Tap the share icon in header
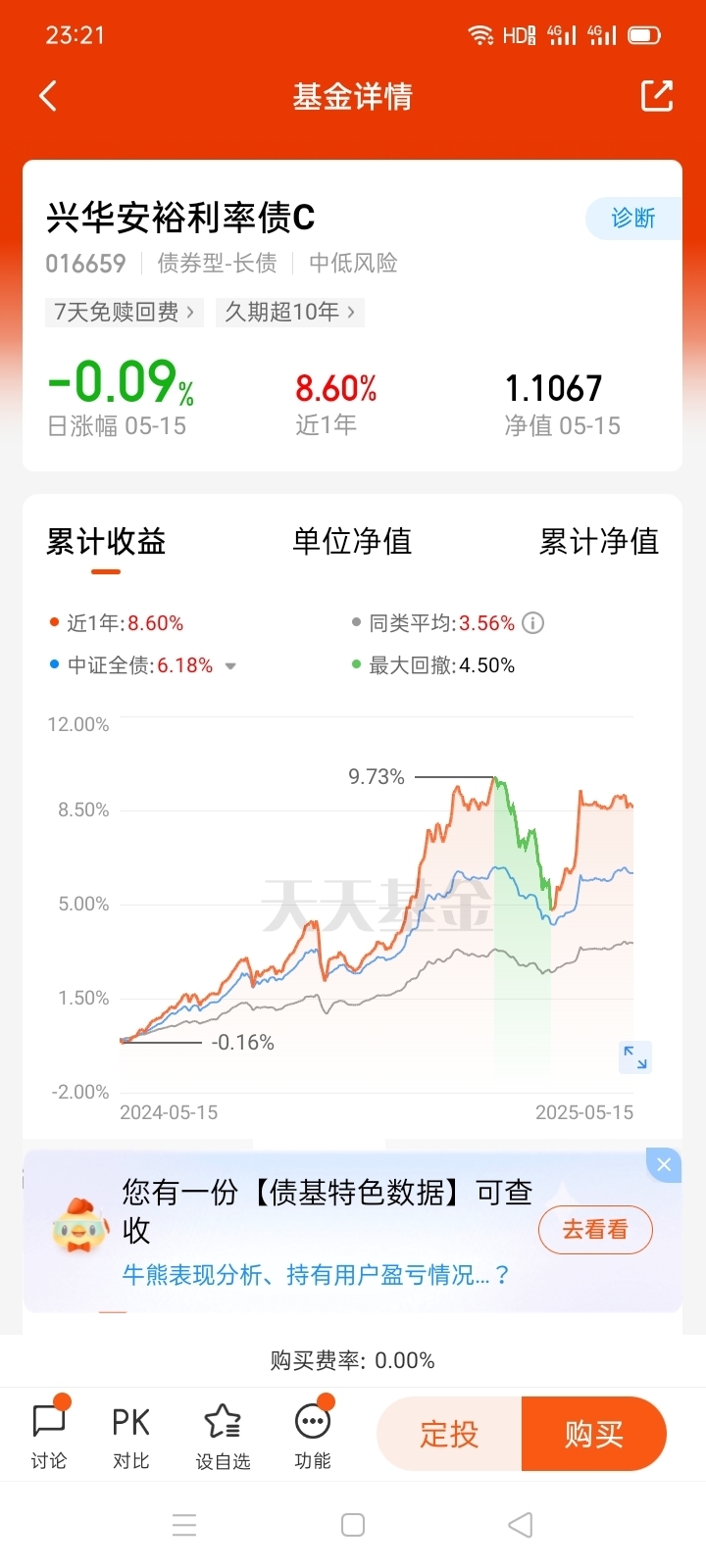 coord(657,95)
